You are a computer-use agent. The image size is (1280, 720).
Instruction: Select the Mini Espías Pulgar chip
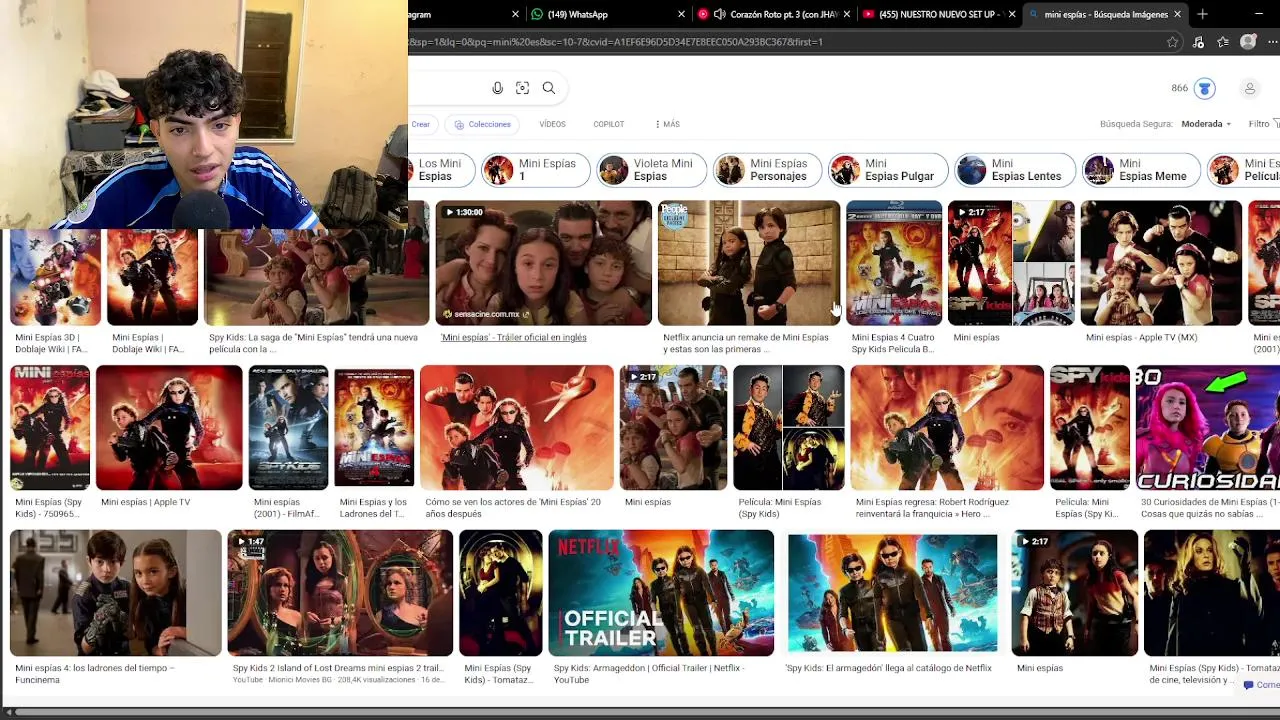coord(888,170)
